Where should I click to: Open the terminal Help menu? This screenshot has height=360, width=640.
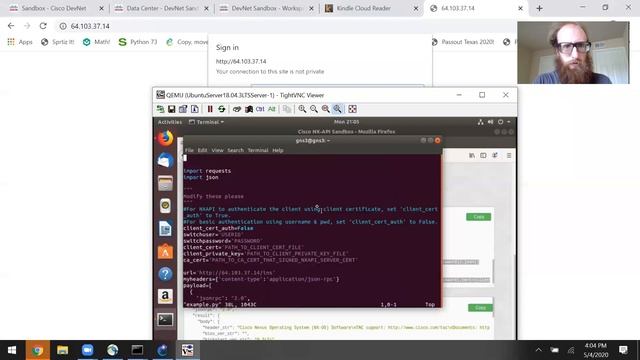coord(278,150)
